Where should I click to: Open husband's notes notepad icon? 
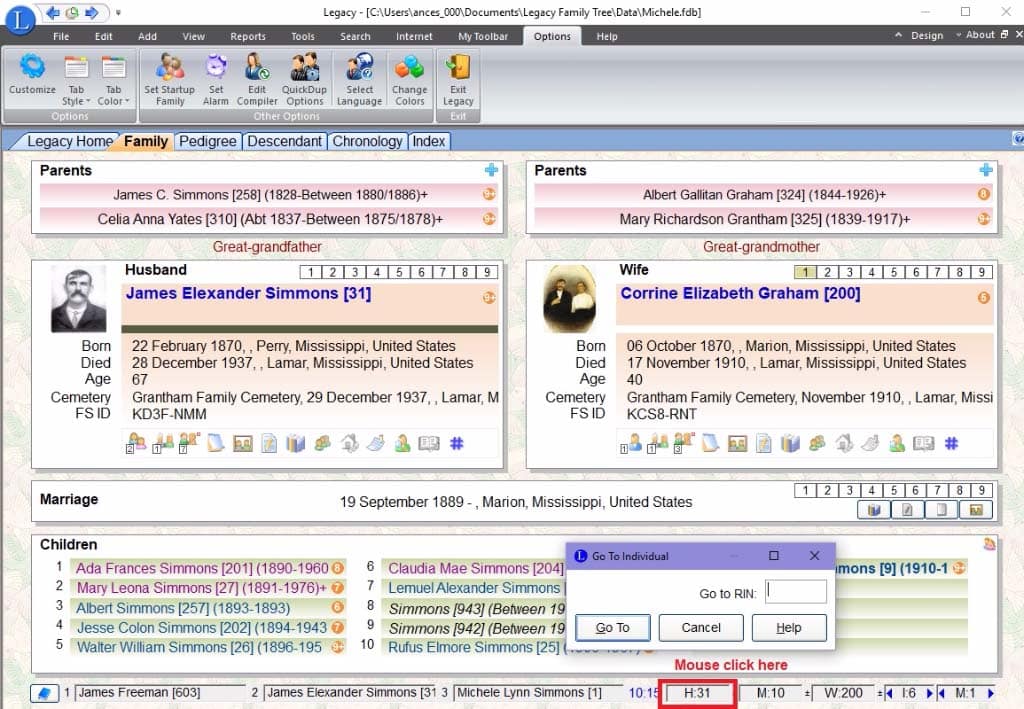pyautogui.click(x=216, y=443)
